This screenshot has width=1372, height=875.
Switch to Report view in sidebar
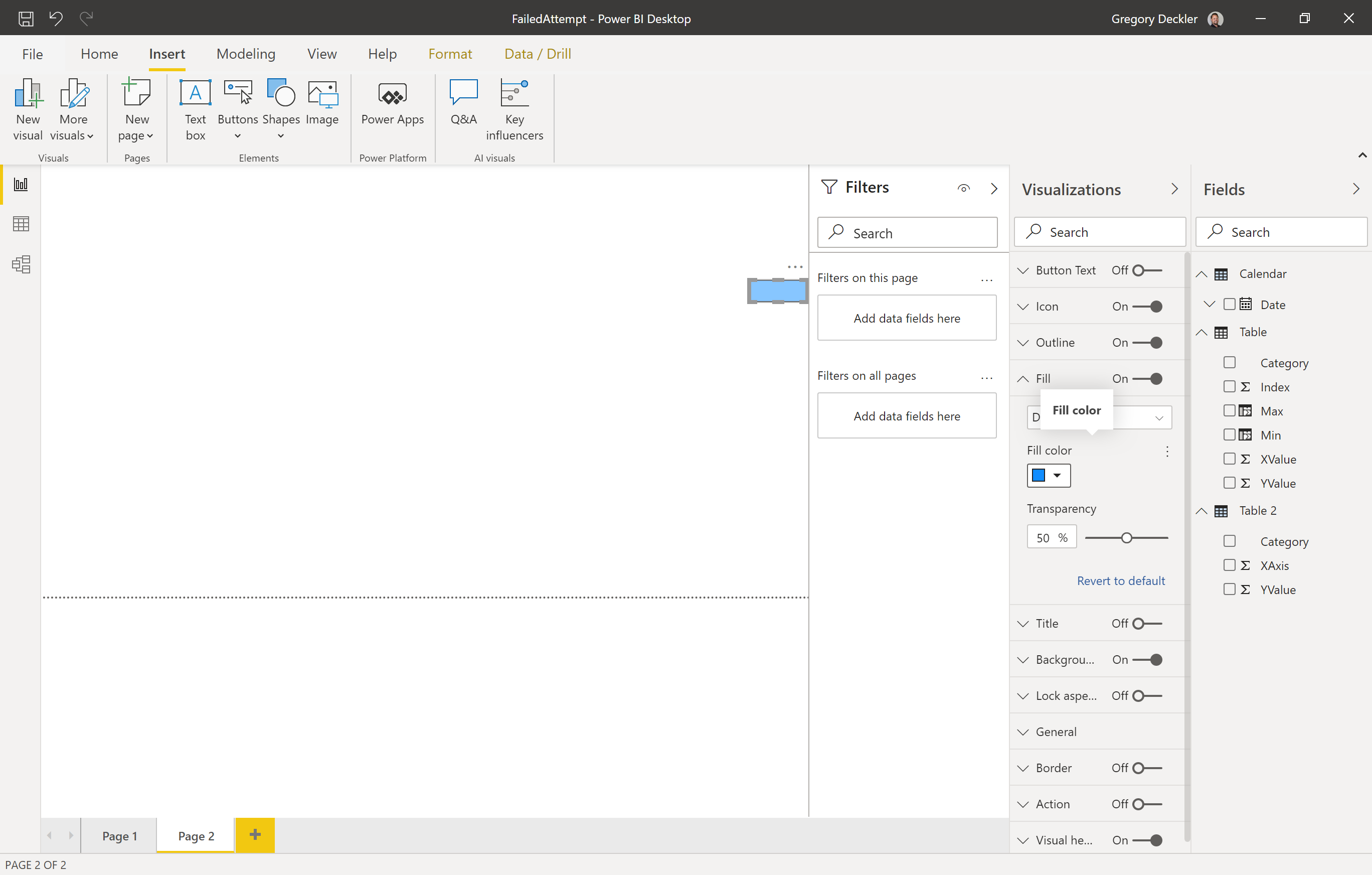coord(21,184)
